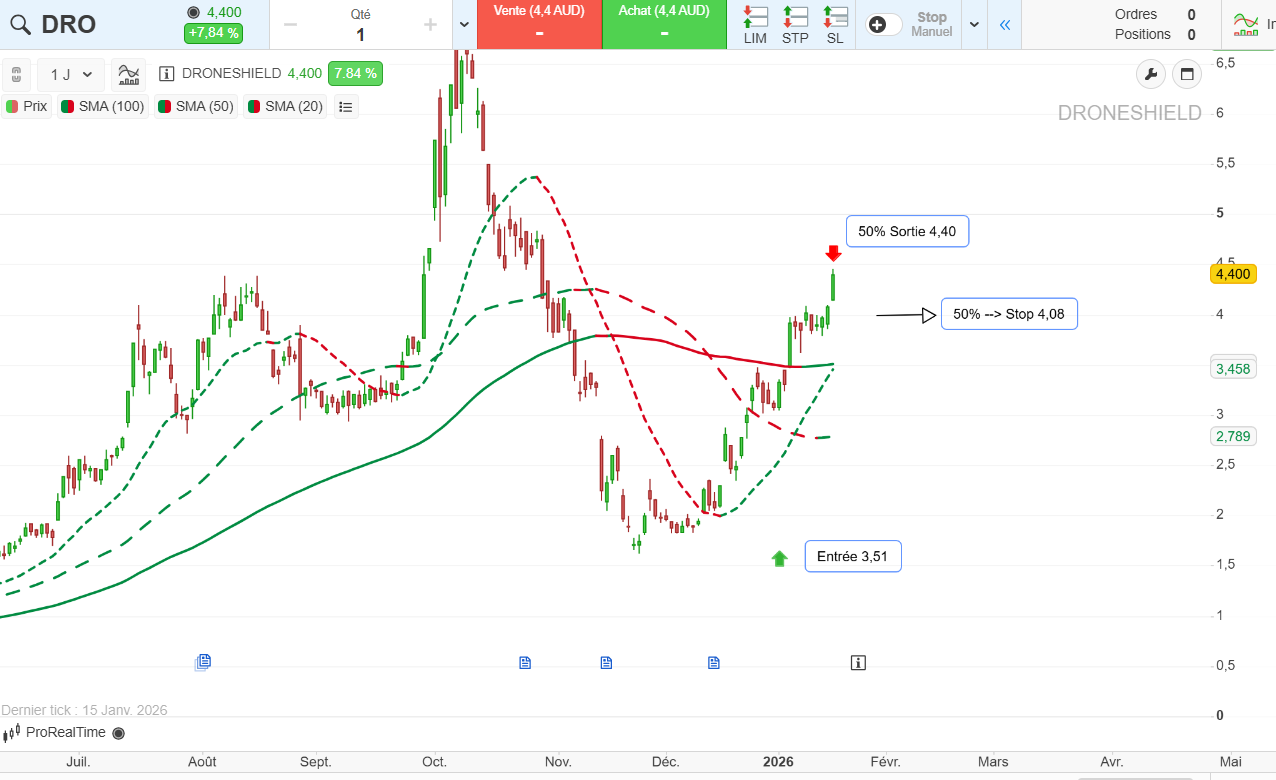Select the '50% --> Stop 4,08' annotation

coord(1009,314)
